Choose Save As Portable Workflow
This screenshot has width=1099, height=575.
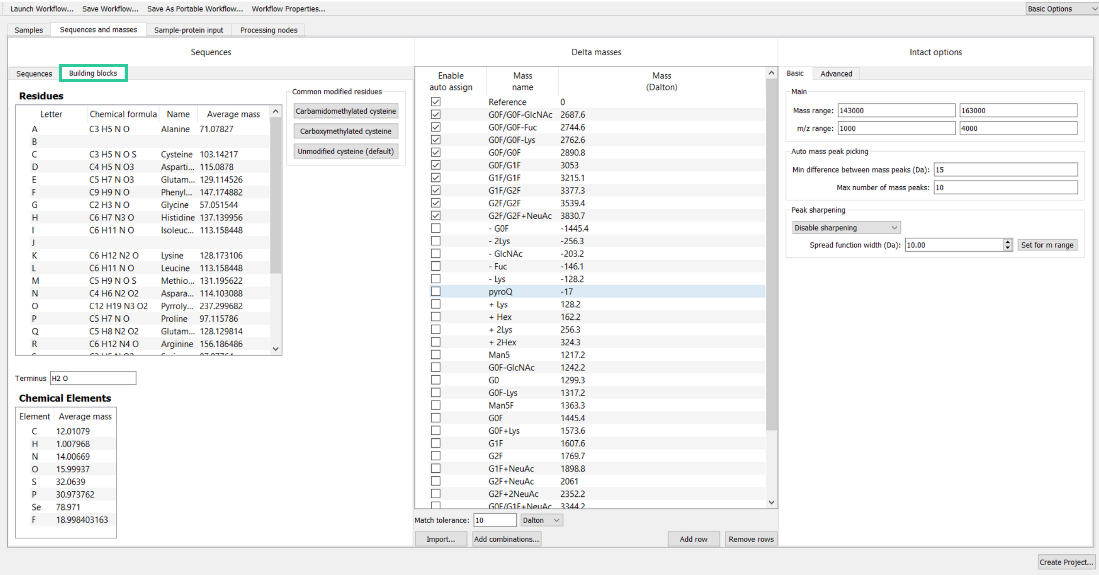coord(196,9)
